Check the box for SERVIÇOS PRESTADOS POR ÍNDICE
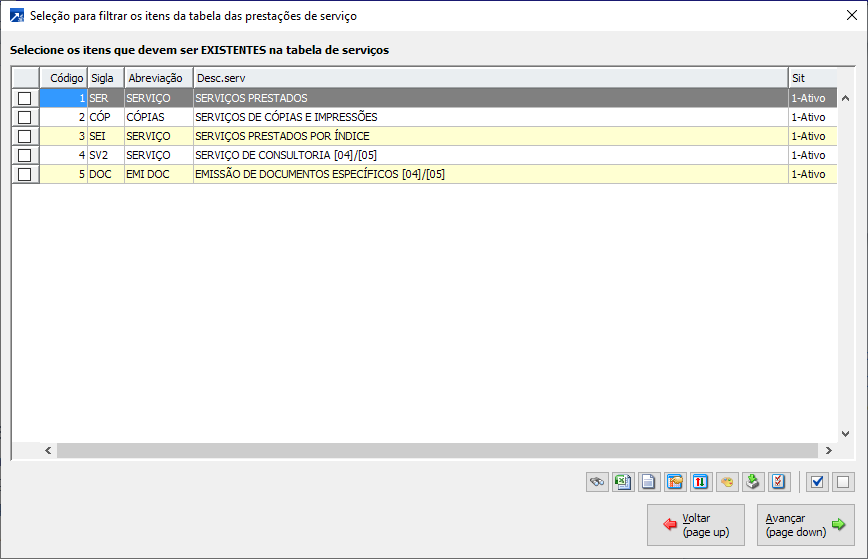The height and width of the screenshot is (559, 868). click(x=24, y=136)
